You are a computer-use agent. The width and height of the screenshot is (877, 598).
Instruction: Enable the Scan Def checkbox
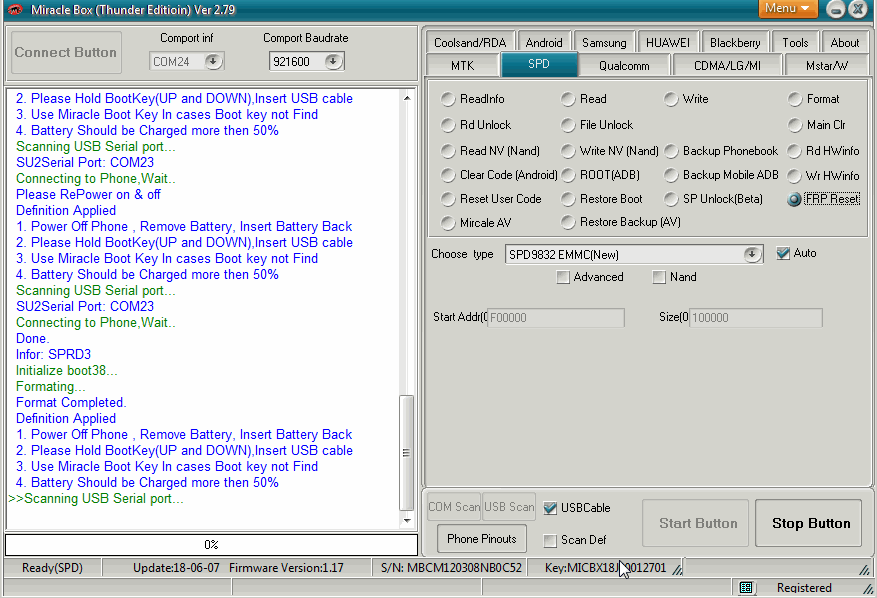(550, 540)
